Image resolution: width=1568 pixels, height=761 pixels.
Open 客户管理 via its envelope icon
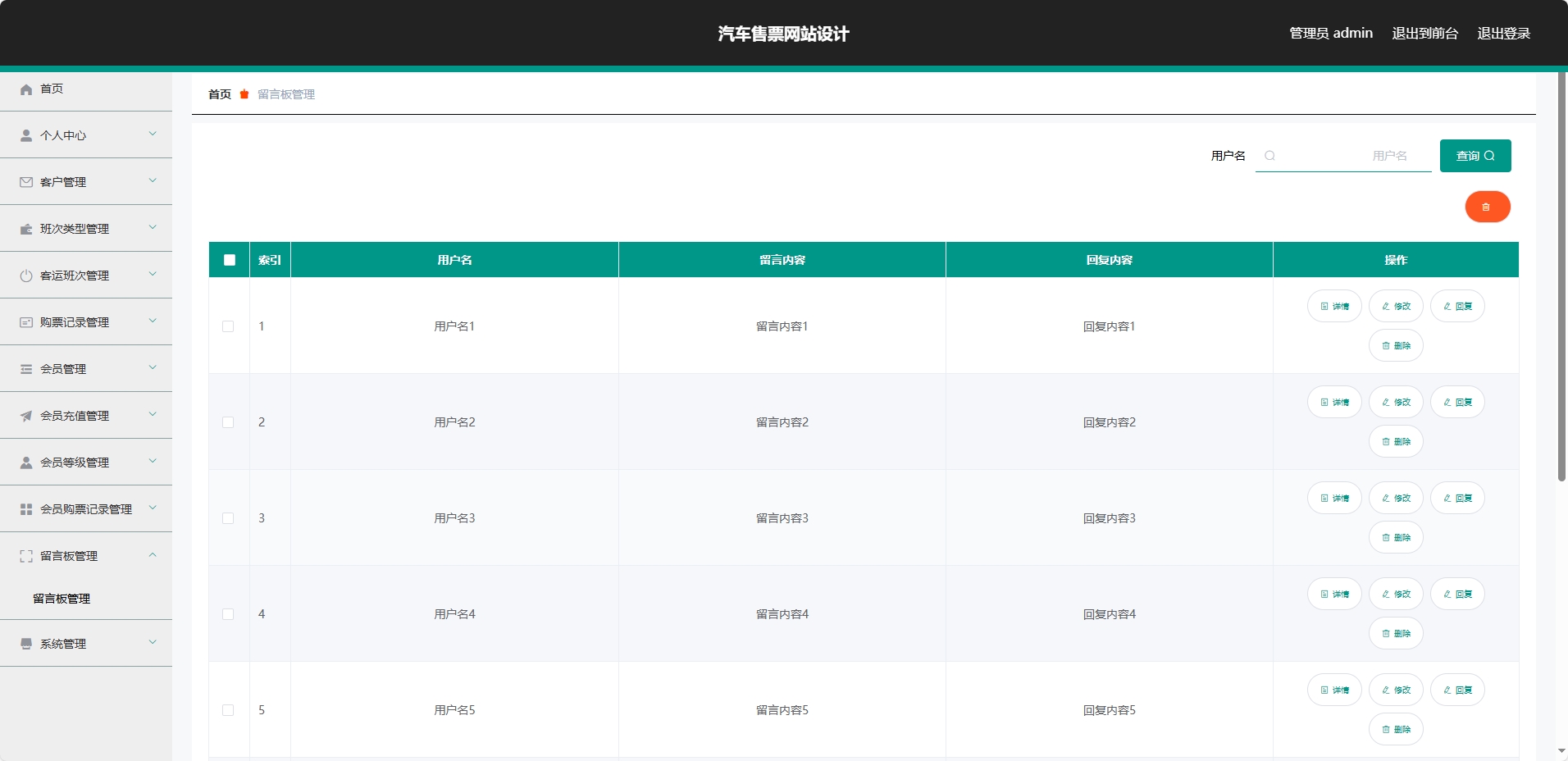(25, 182)
